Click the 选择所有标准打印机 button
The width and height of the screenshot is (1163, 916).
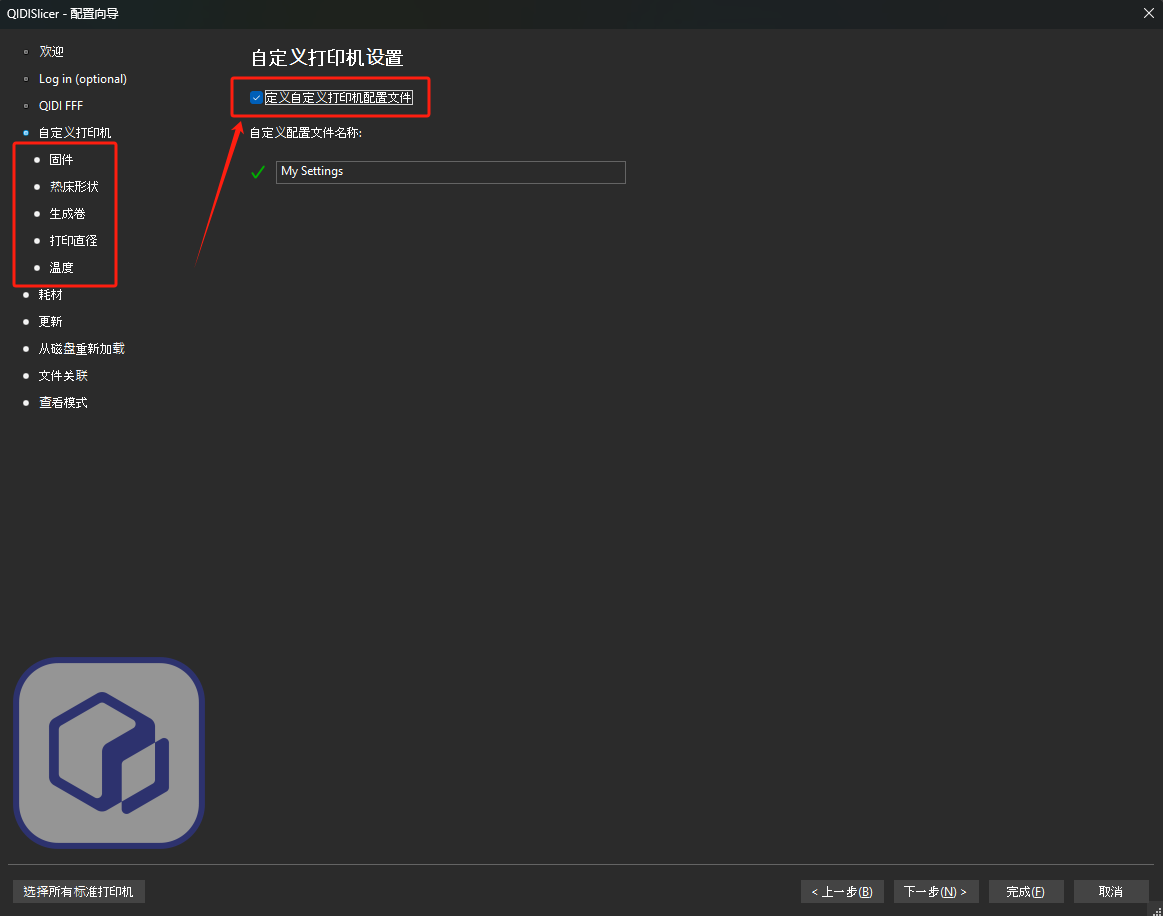[x=79, y=891]
